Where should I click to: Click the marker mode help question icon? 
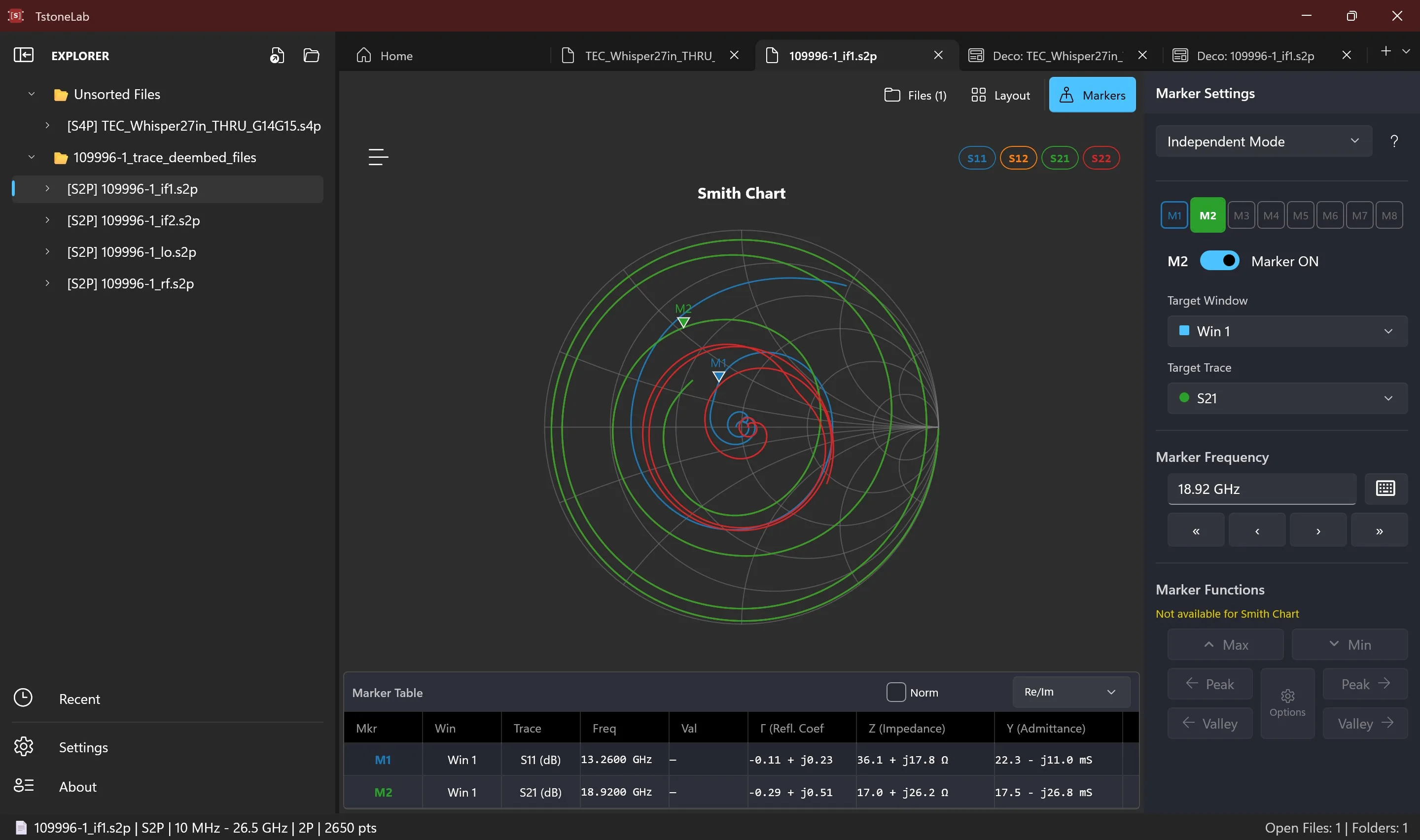coord(1394,141)
